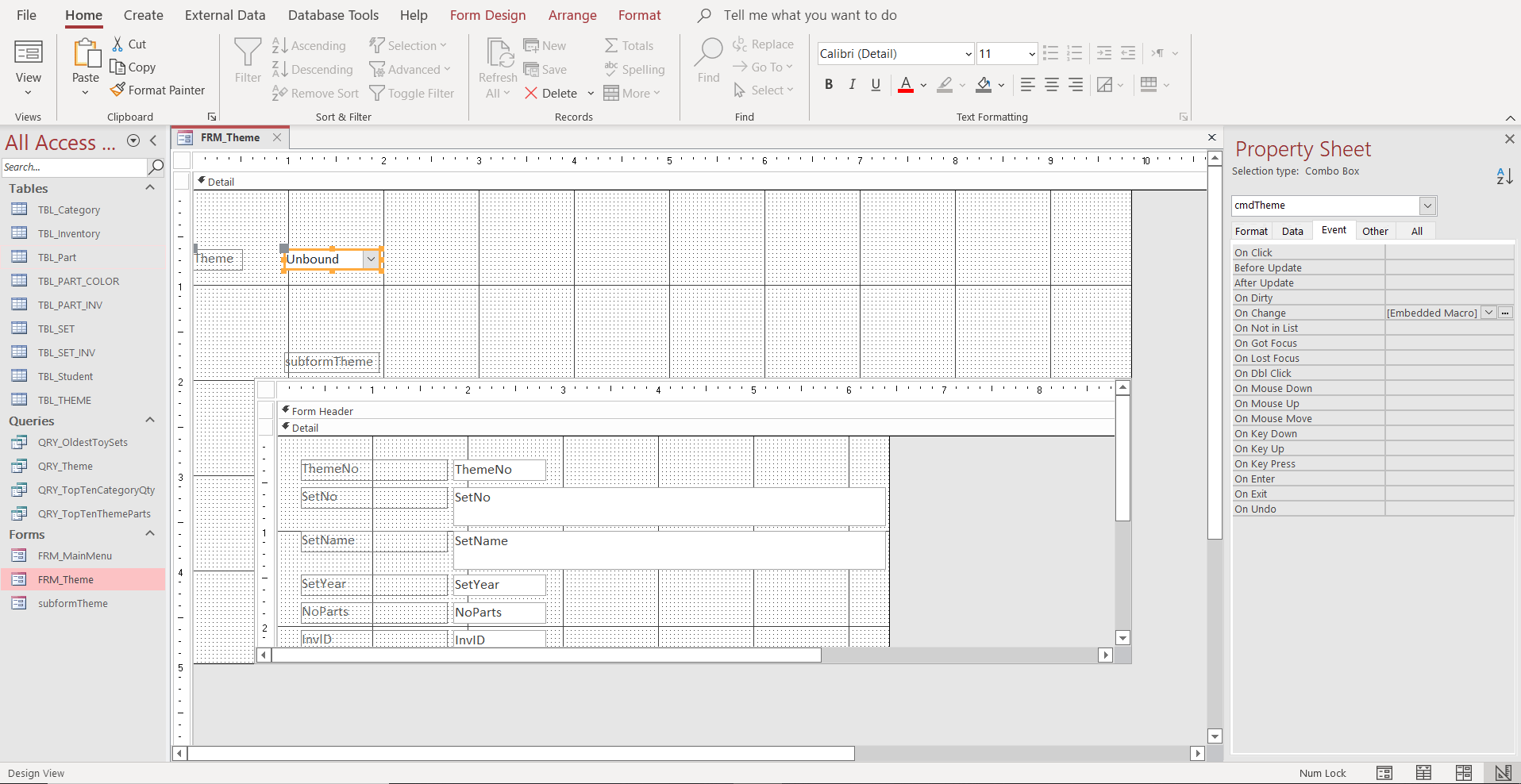The width and height of the screenshot is (1521, 784).
Task: Click the Cut scissors icon
Action: (x=117, y=44)
